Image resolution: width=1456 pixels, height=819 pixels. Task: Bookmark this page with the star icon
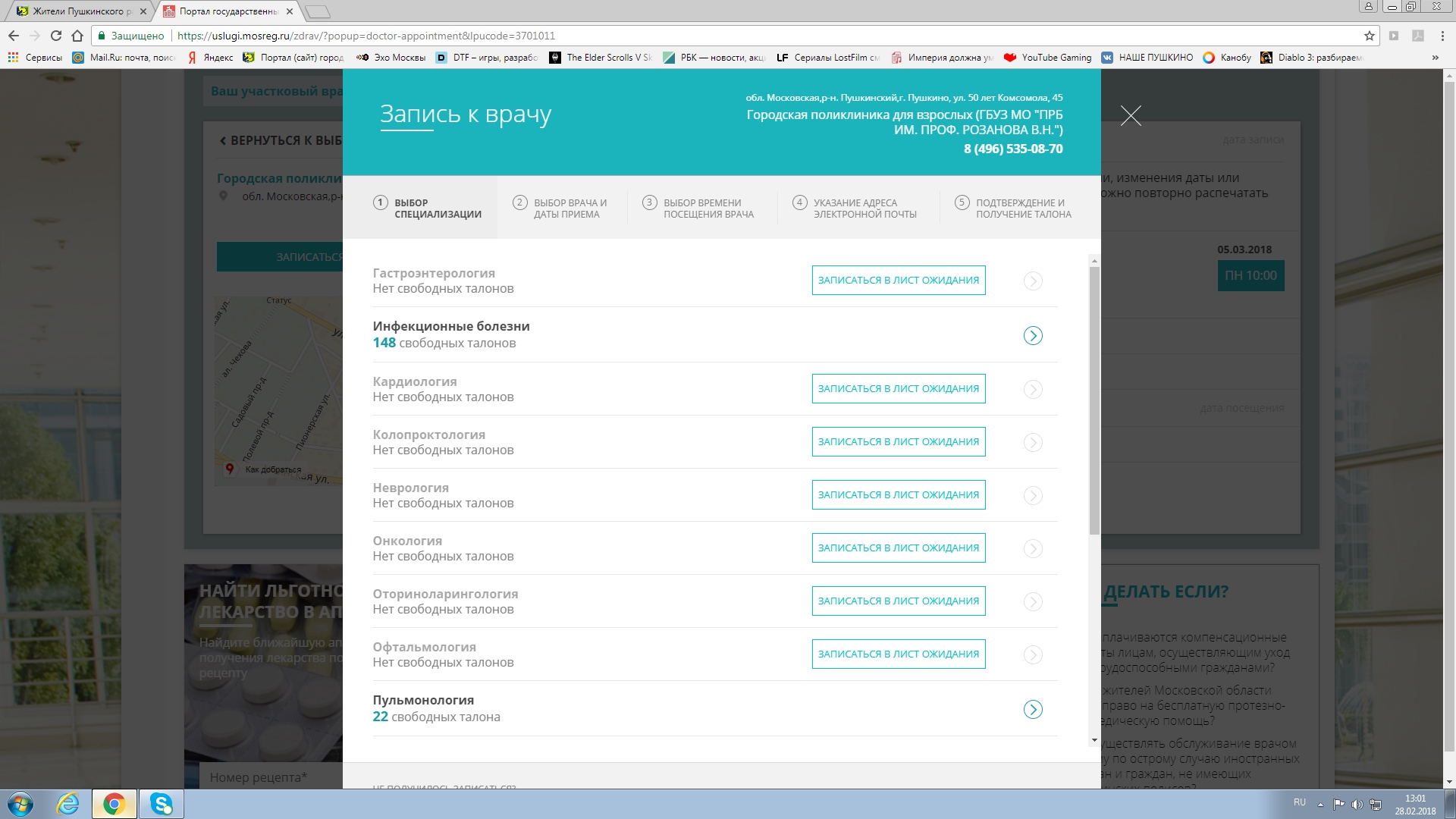tap(1369, 36)
